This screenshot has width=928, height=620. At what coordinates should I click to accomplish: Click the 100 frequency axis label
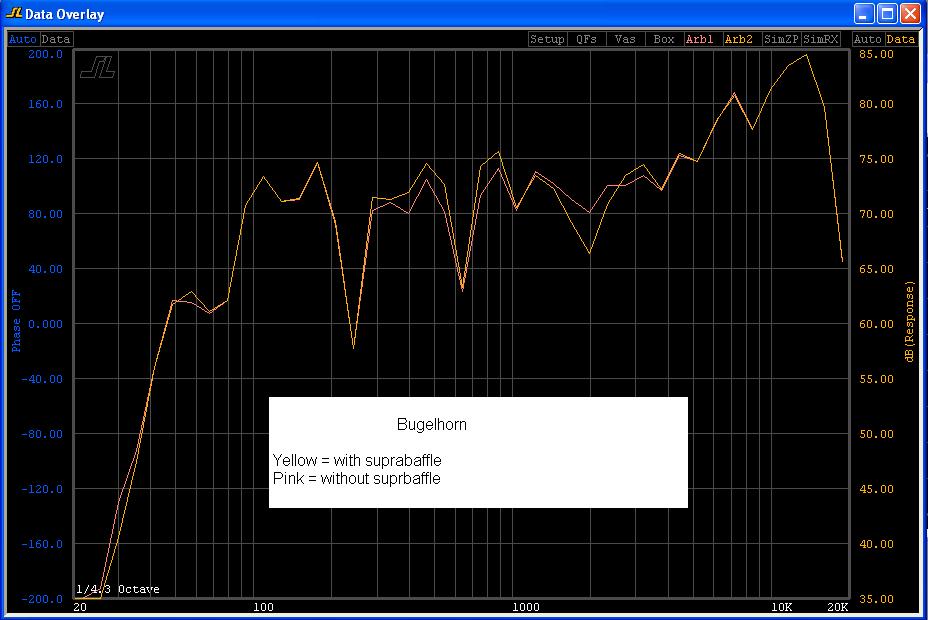(263, 607)
